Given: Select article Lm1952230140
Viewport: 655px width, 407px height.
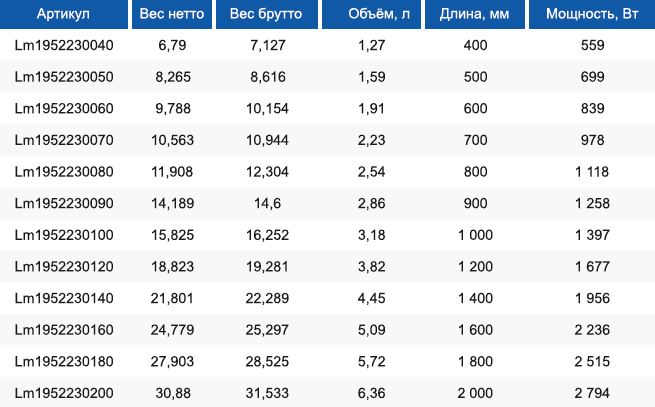Looking at the screenshot, I should 64,298.
